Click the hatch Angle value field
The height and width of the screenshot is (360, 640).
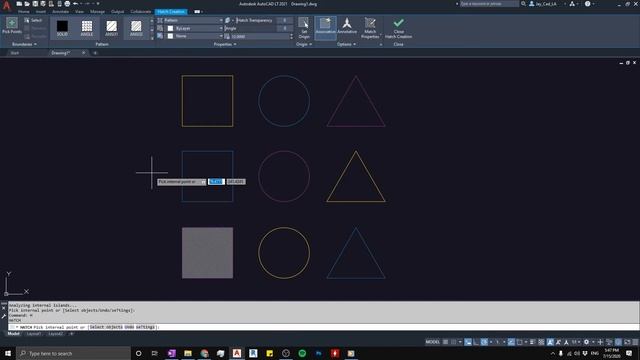pyautogui.click(x=284, y=28)
